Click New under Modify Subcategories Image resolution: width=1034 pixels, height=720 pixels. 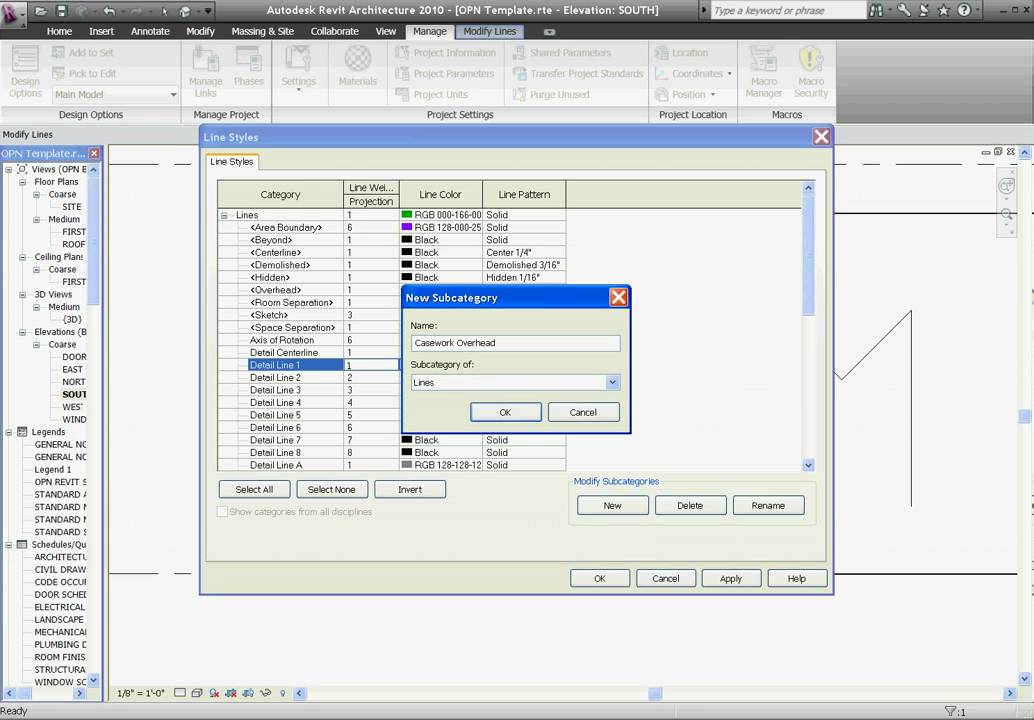coord(613,505)
